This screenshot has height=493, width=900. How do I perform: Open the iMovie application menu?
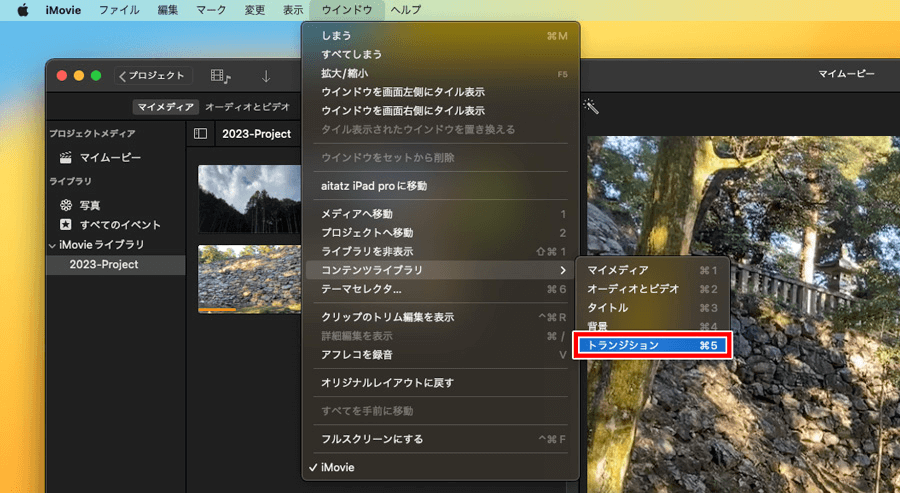pos(63,10)
